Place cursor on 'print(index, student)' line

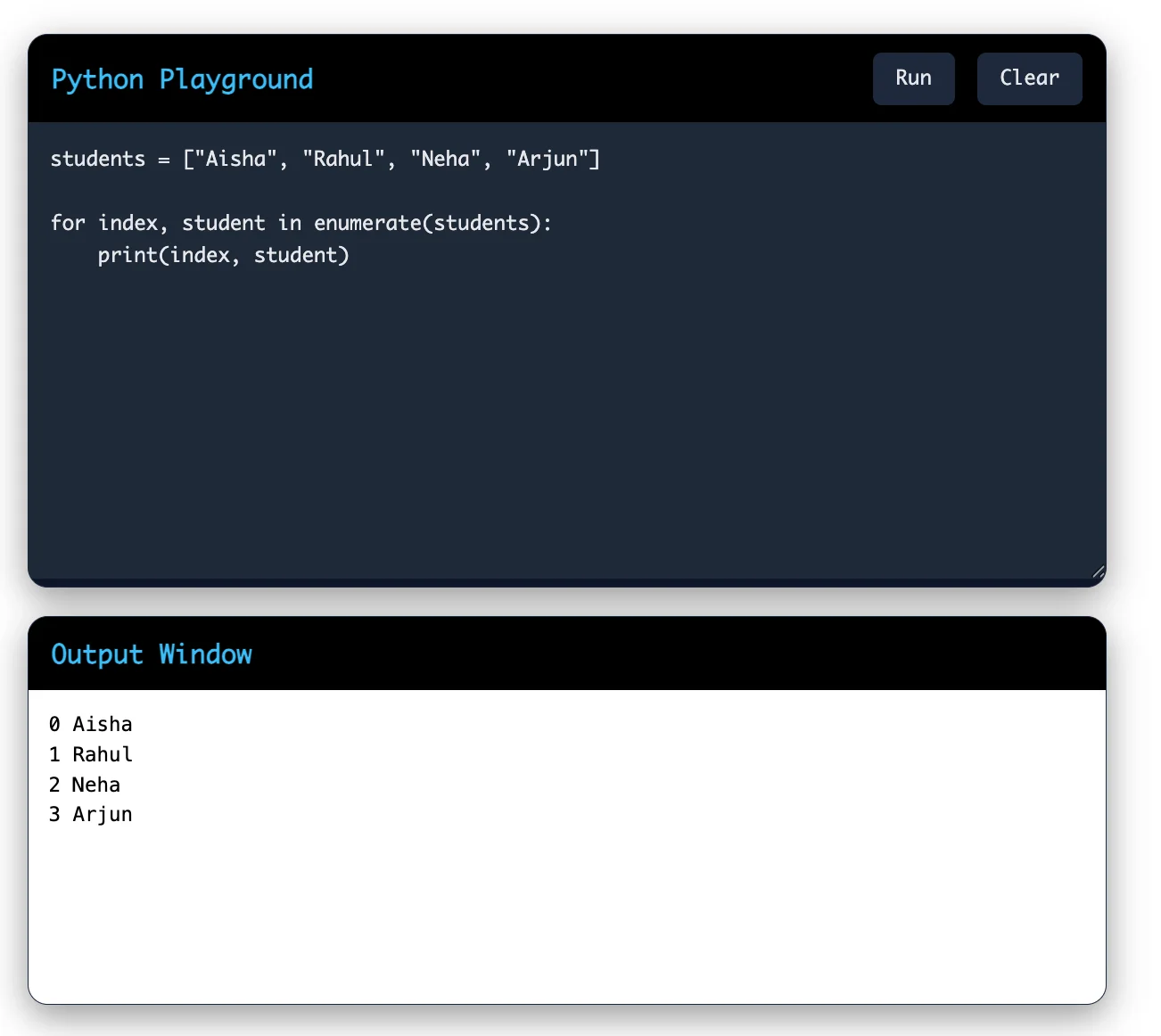223,255
